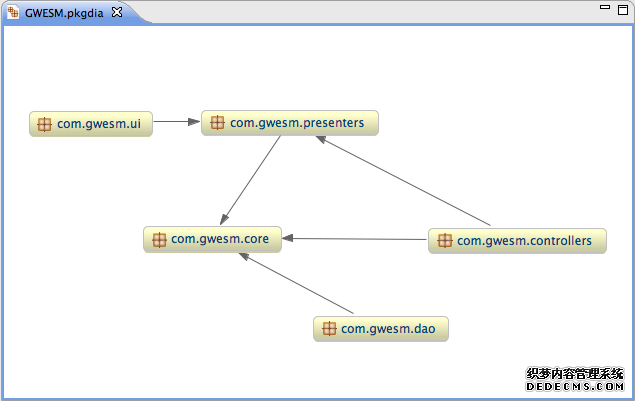Click the GWESM.pkgdia tab file icon
The image size is (635, 401).
coord(13,13)
